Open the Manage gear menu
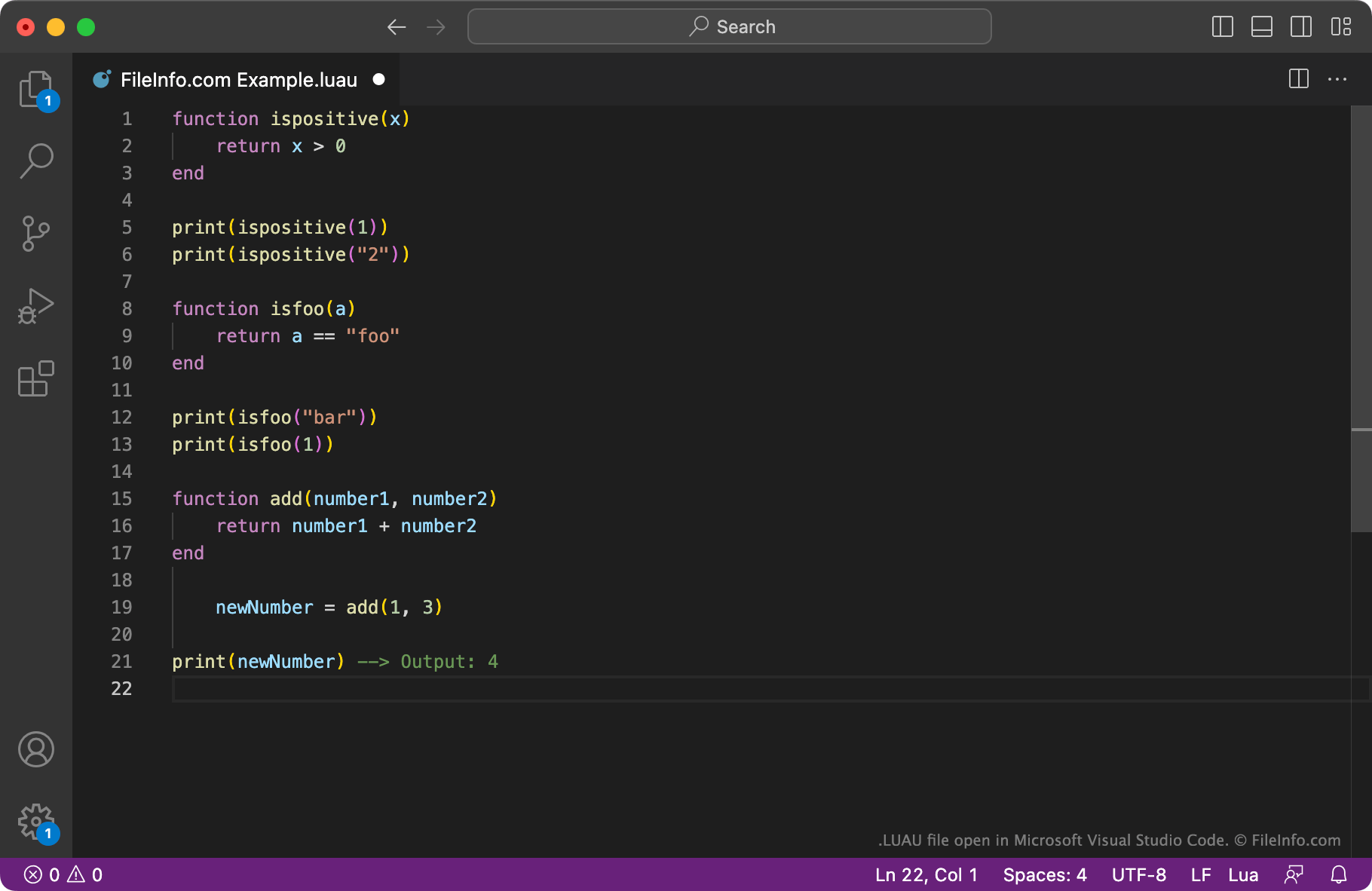The width and height of the screenshot is (1372, 891). tap(35, 822)
